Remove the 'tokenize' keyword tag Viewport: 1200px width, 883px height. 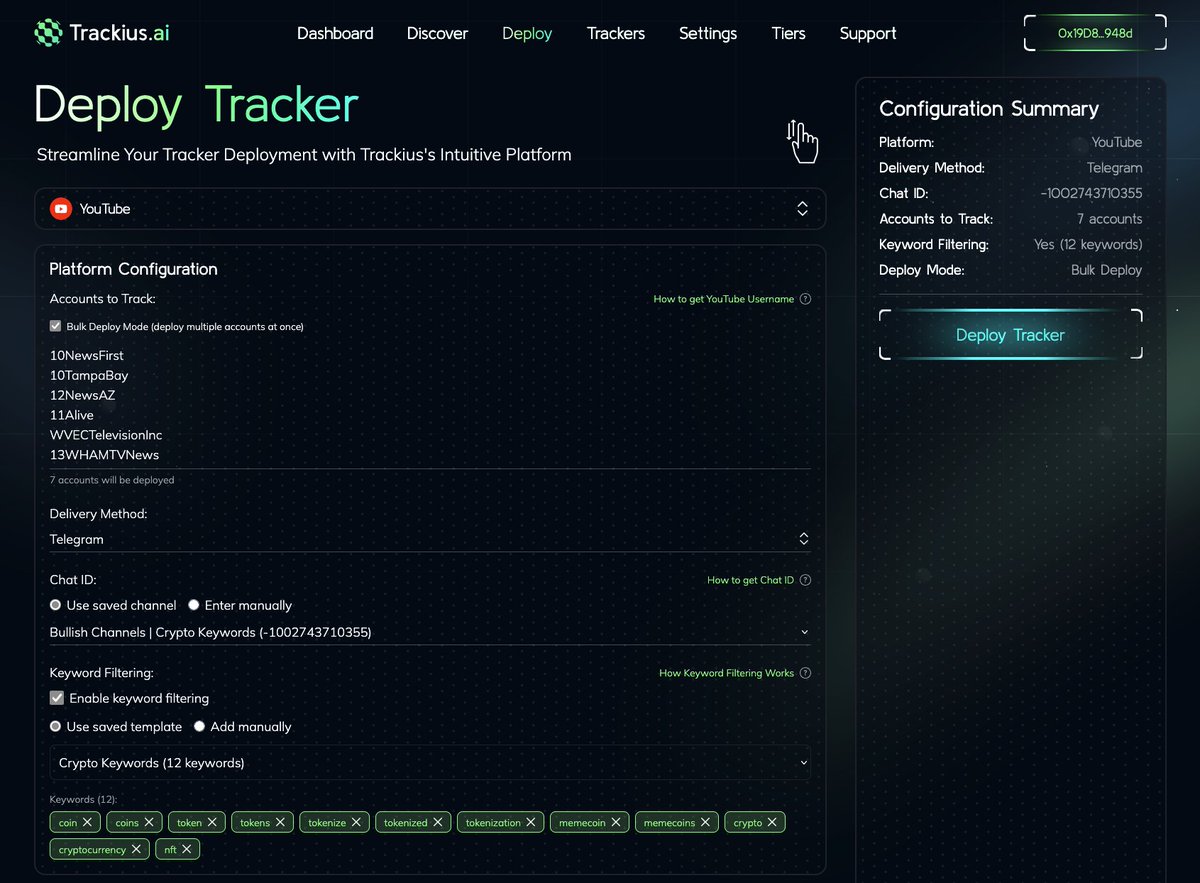coord(356,822)
